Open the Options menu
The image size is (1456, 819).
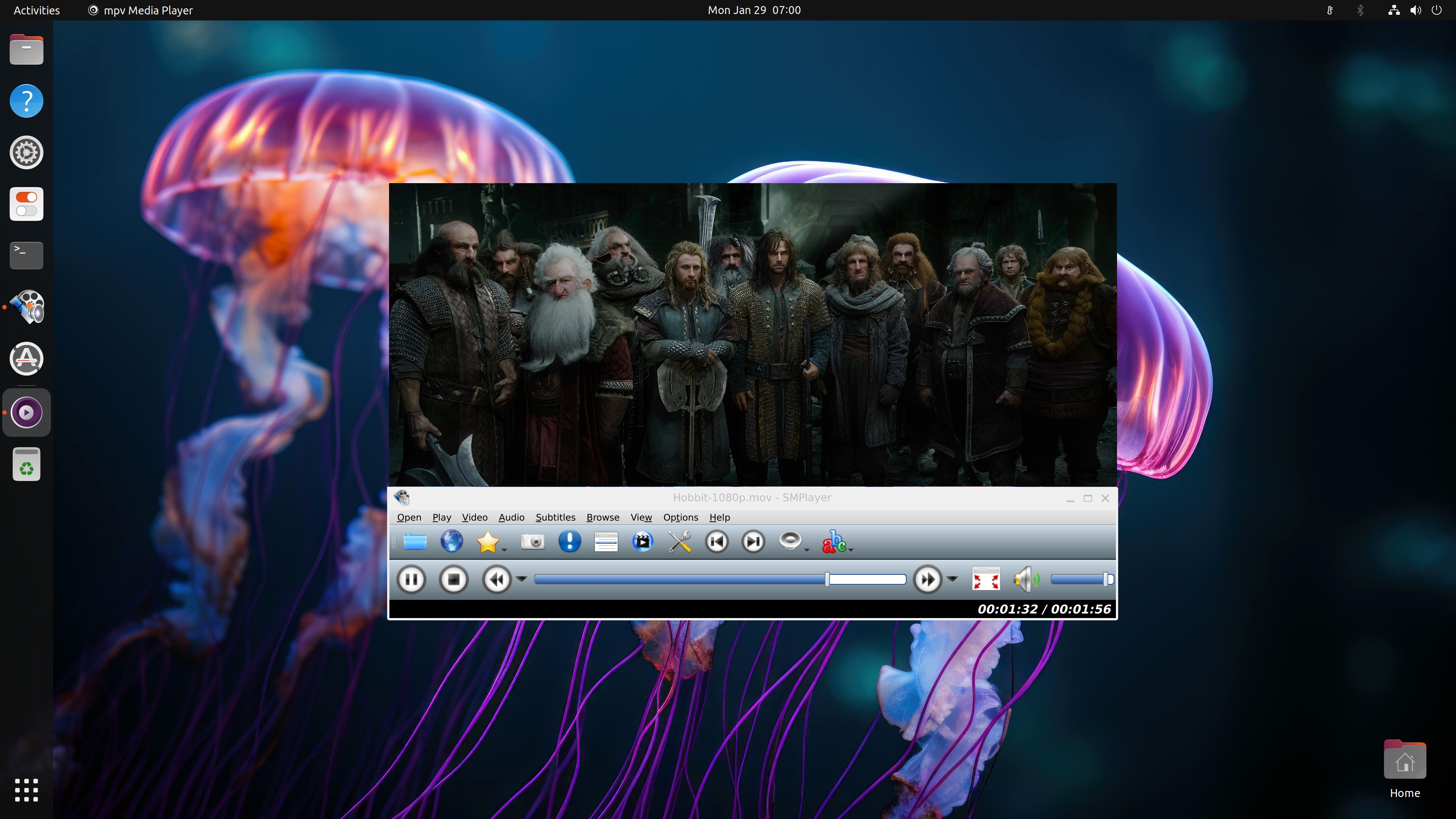coord(681,517)
